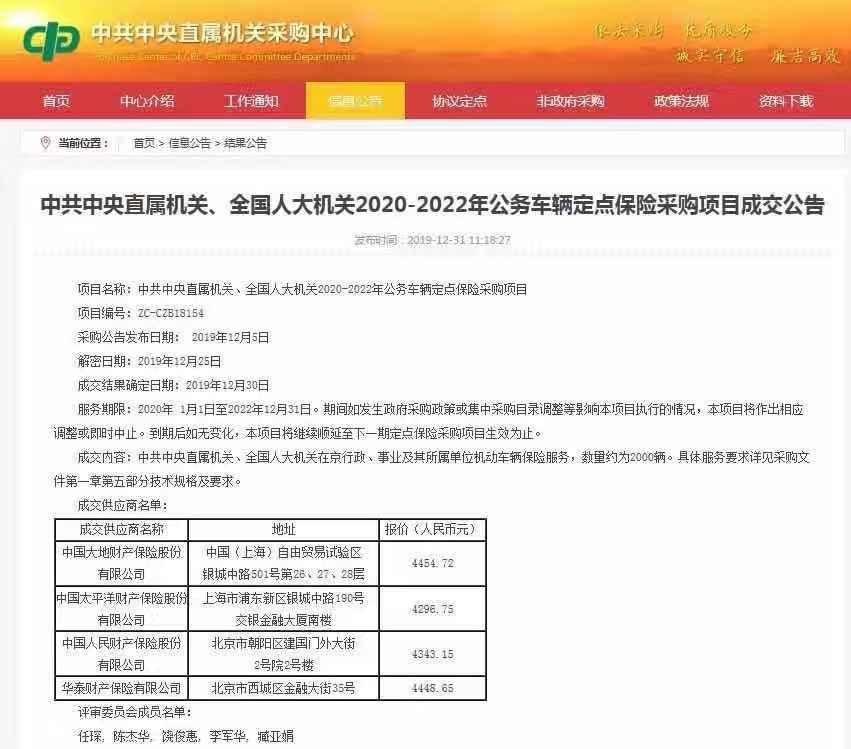Click the price 4454.72 table cell
The height and width of the screenshot is (749, 851).
[x=433, y=561]
